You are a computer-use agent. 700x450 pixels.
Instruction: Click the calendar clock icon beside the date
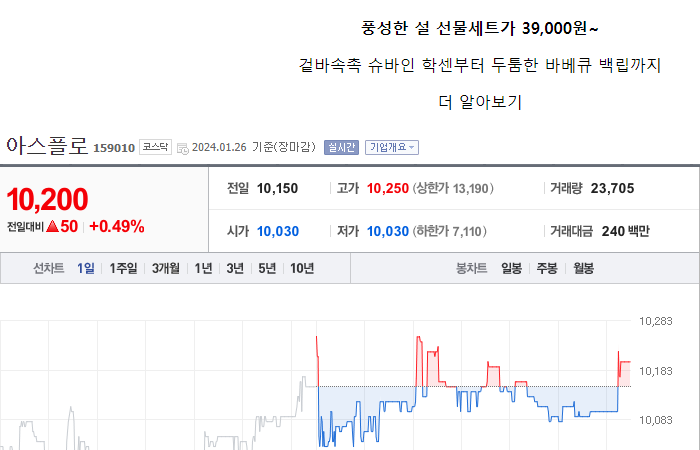[x=183, y=149]
